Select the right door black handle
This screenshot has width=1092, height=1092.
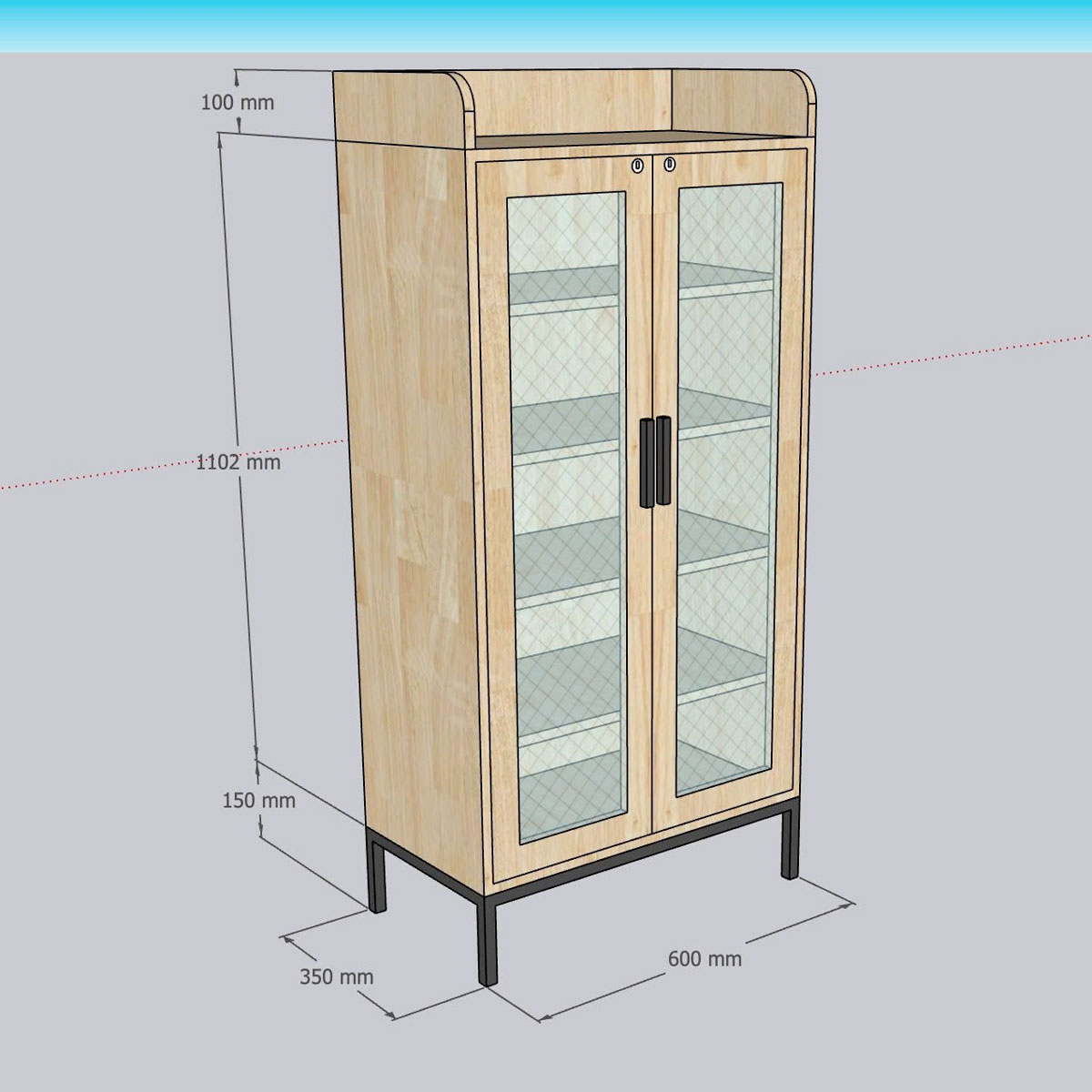(x=662, y=460)
